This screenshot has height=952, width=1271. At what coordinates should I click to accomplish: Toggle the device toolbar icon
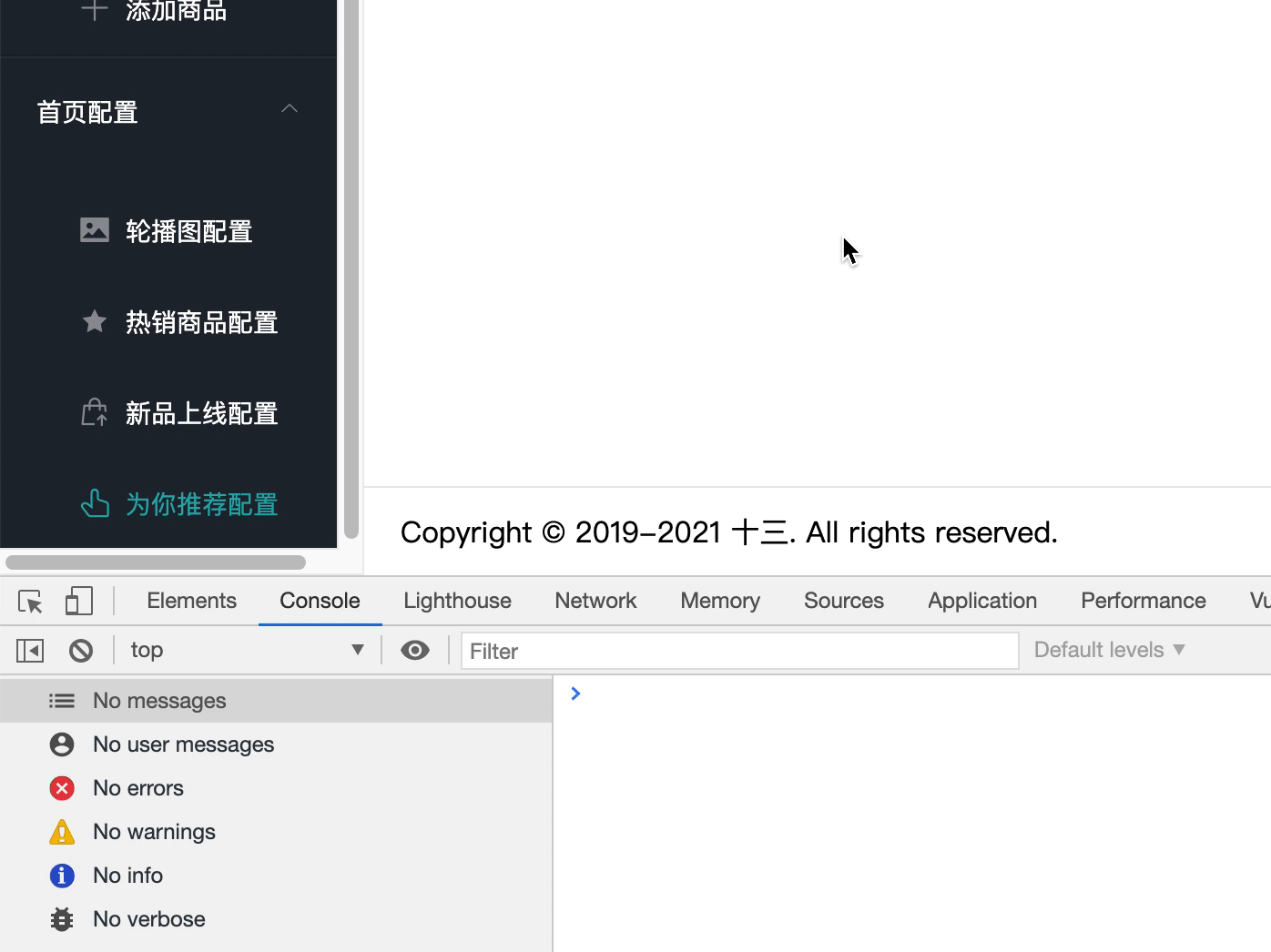coord(79,602)
